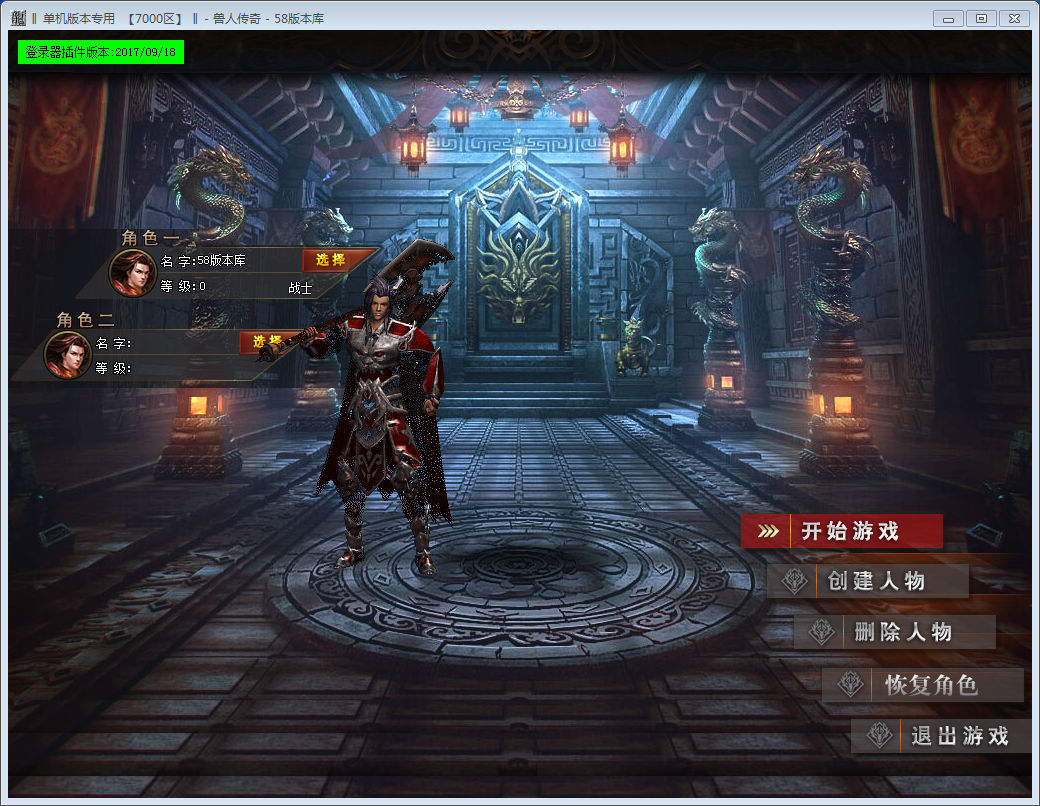Click the class label 战士
The height and width of the screenshot is (806, 1040).
(300, 288)
